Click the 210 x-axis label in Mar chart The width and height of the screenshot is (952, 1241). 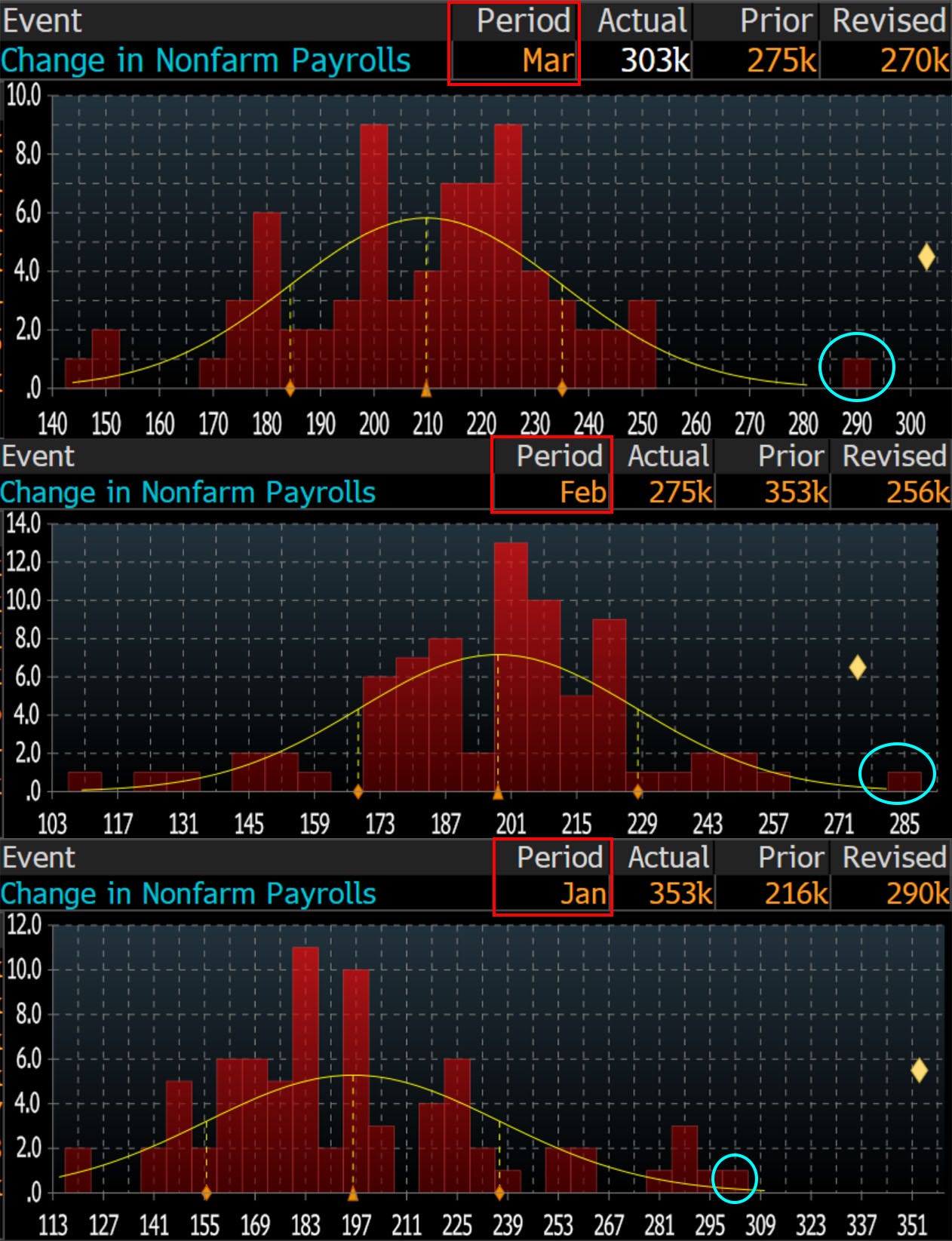pyautogui.click(x=428, y=424)
